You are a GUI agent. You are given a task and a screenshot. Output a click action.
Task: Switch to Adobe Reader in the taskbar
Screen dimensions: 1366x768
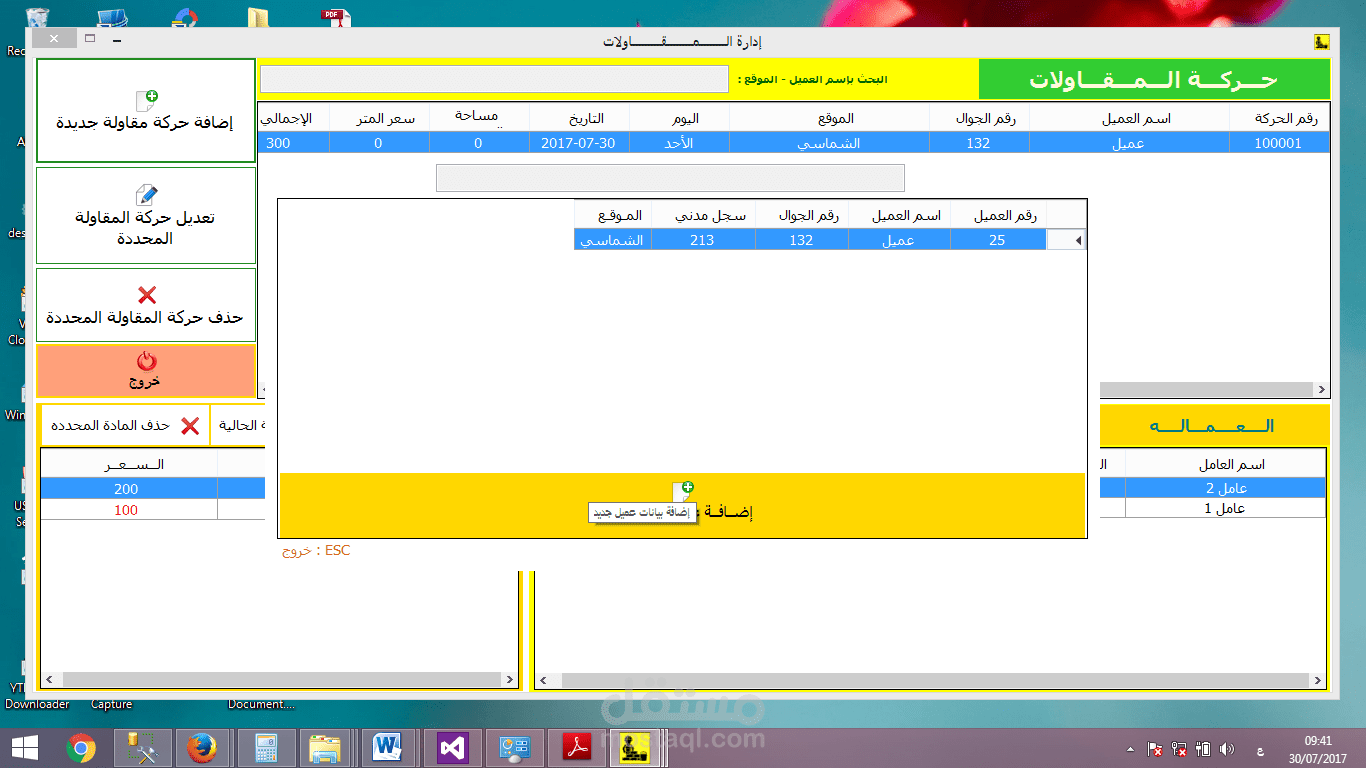click(x=578, y=747)
